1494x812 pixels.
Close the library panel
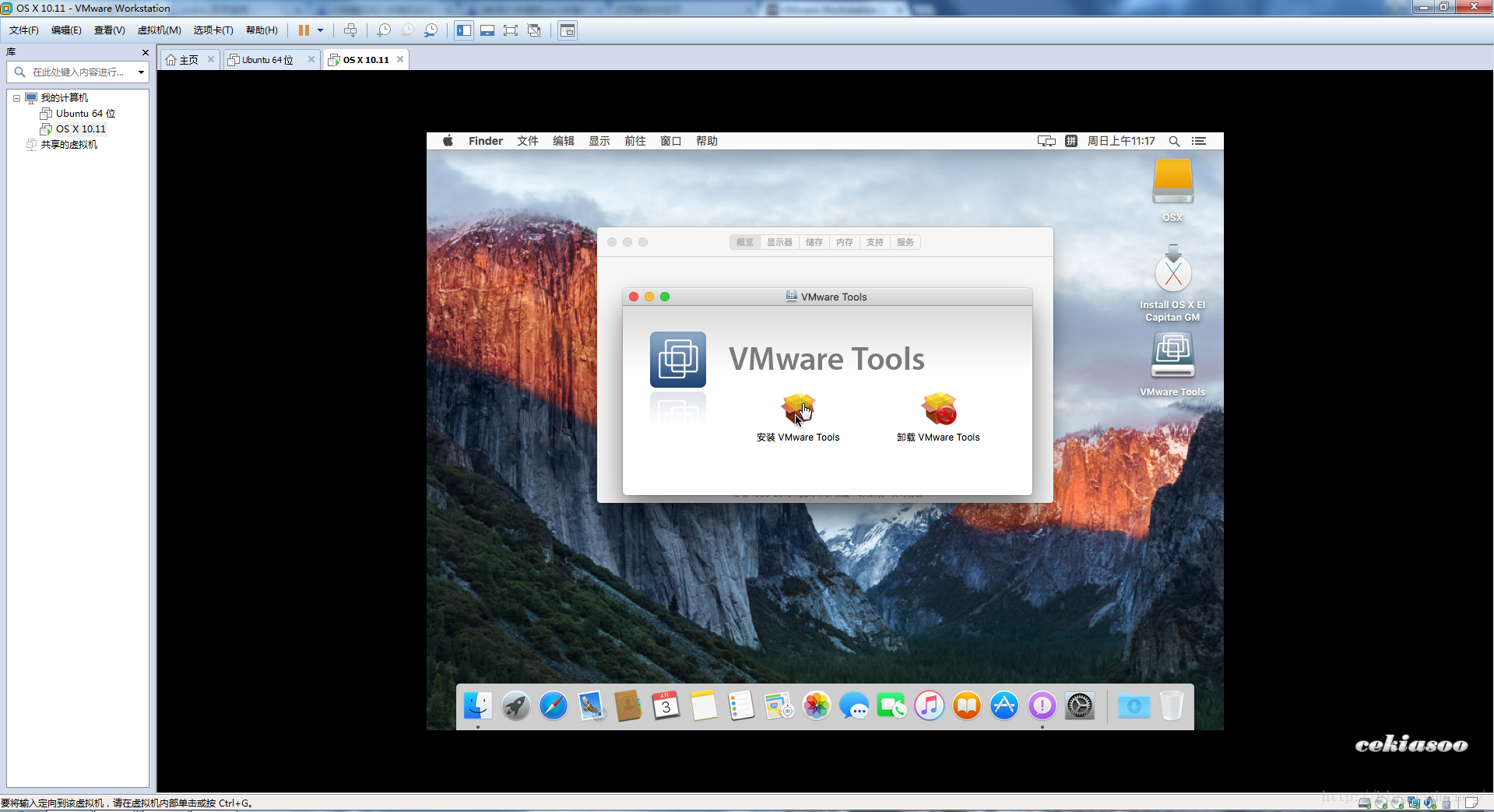145,52
